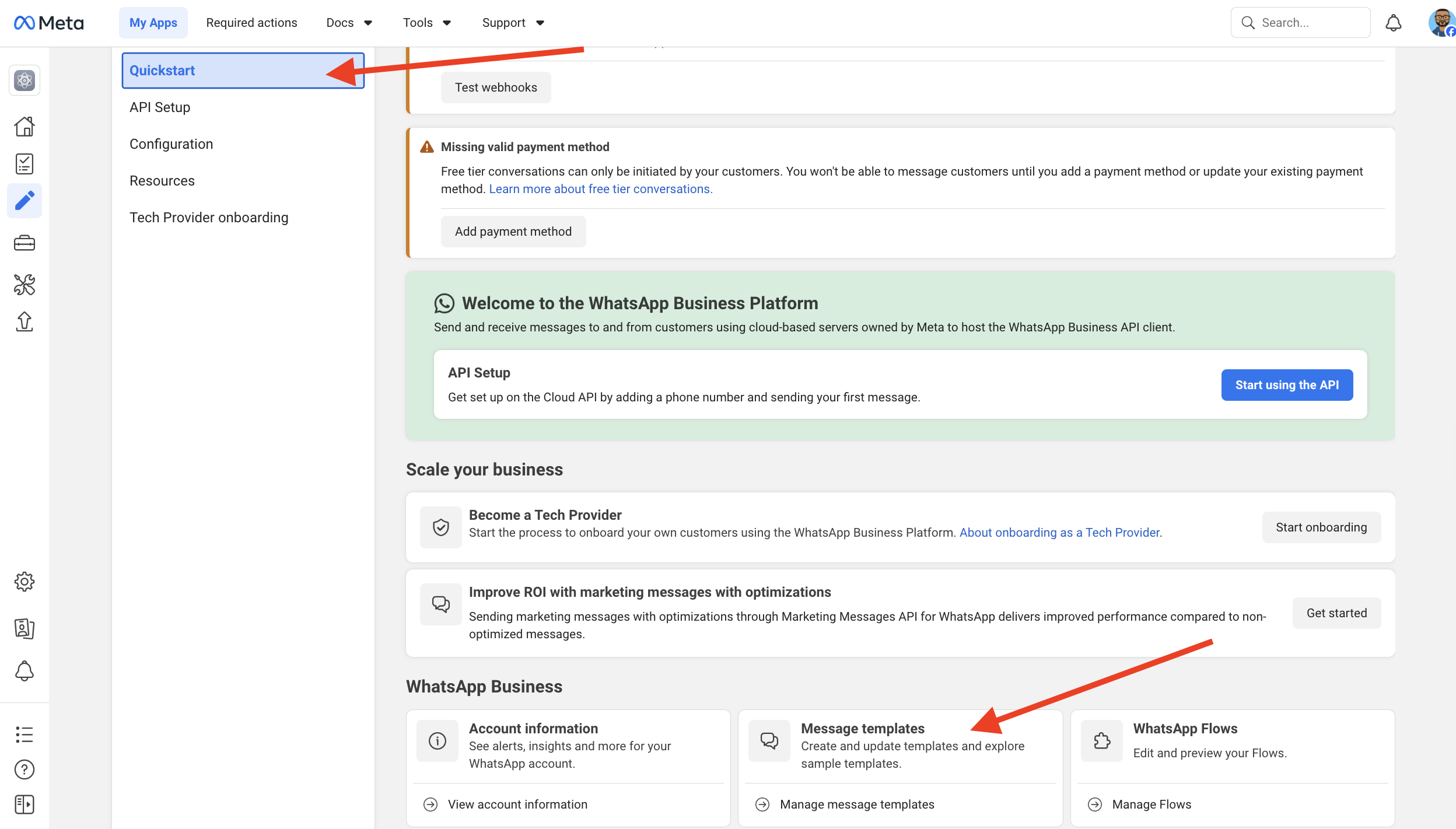Open the checklist Required actions sidebar icon
The image size is (1456, 829).
point(24,164)
